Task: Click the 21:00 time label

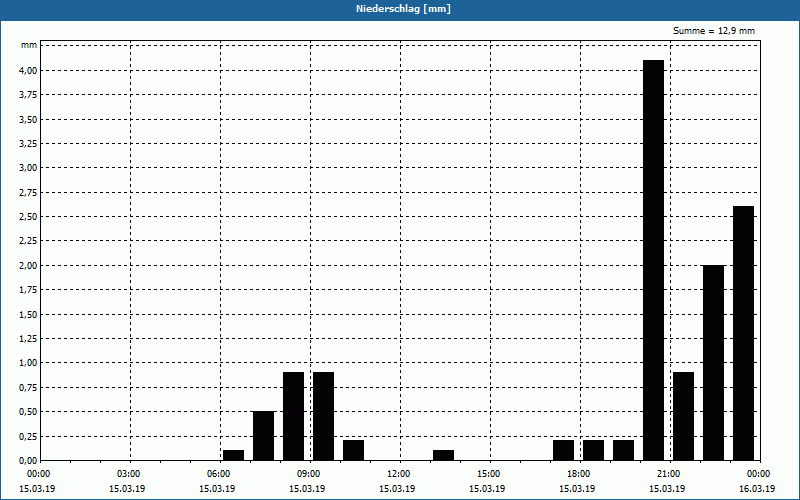Action: (x=668, y=474)
